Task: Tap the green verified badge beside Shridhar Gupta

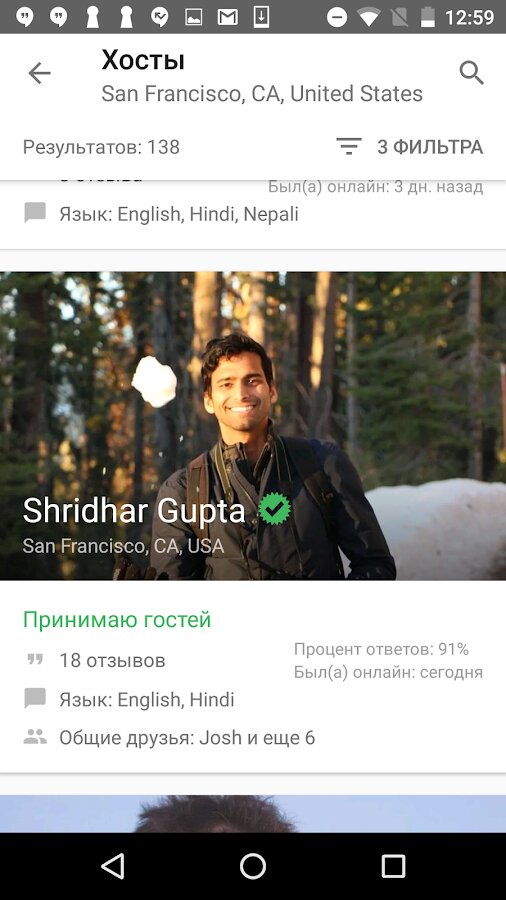Action: coord(274,509)
